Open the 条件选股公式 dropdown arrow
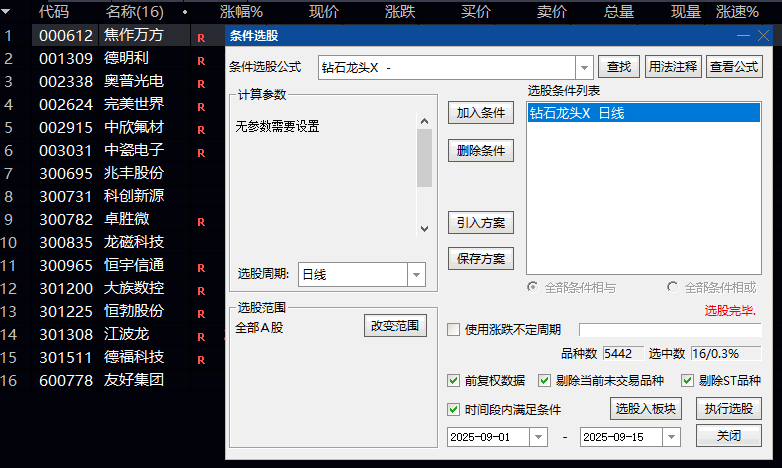 pos(584,67)
